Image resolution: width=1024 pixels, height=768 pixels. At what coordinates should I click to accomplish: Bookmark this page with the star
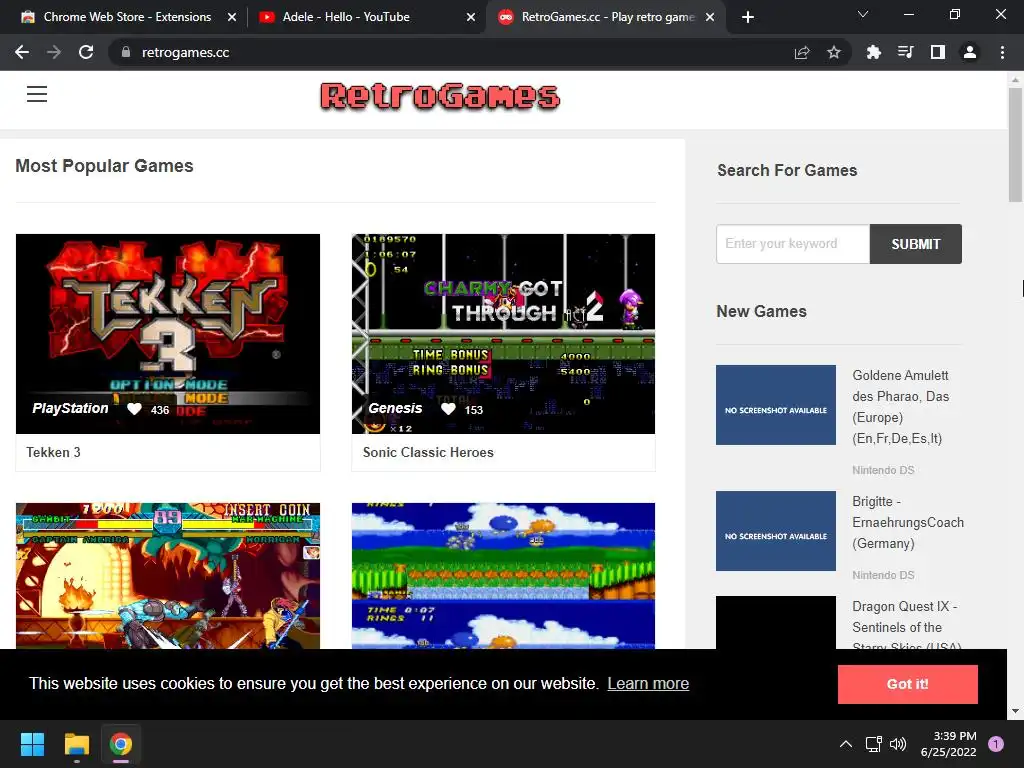pyautogui.click(x=834, y=52)
